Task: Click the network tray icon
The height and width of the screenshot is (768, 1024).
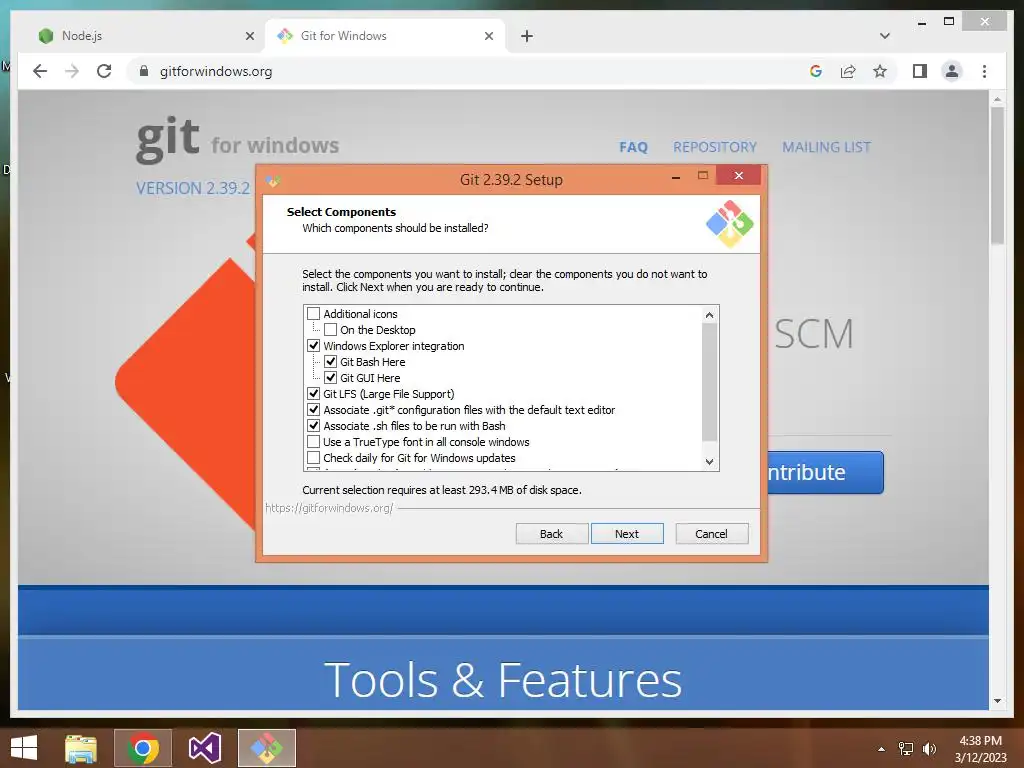Action: pos(906,749)
